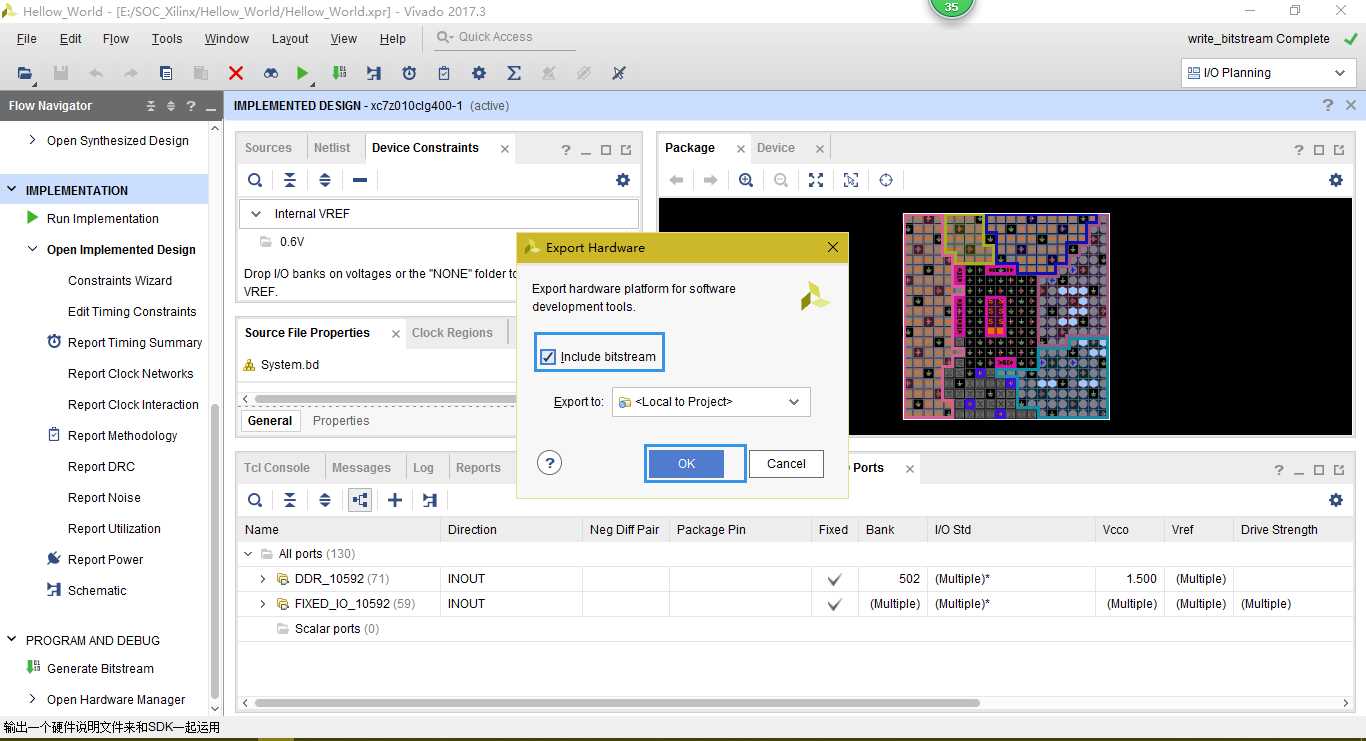Switch to Properties tab under Source File
This screenshot has width=1366, height=741.
pos(341,421)
